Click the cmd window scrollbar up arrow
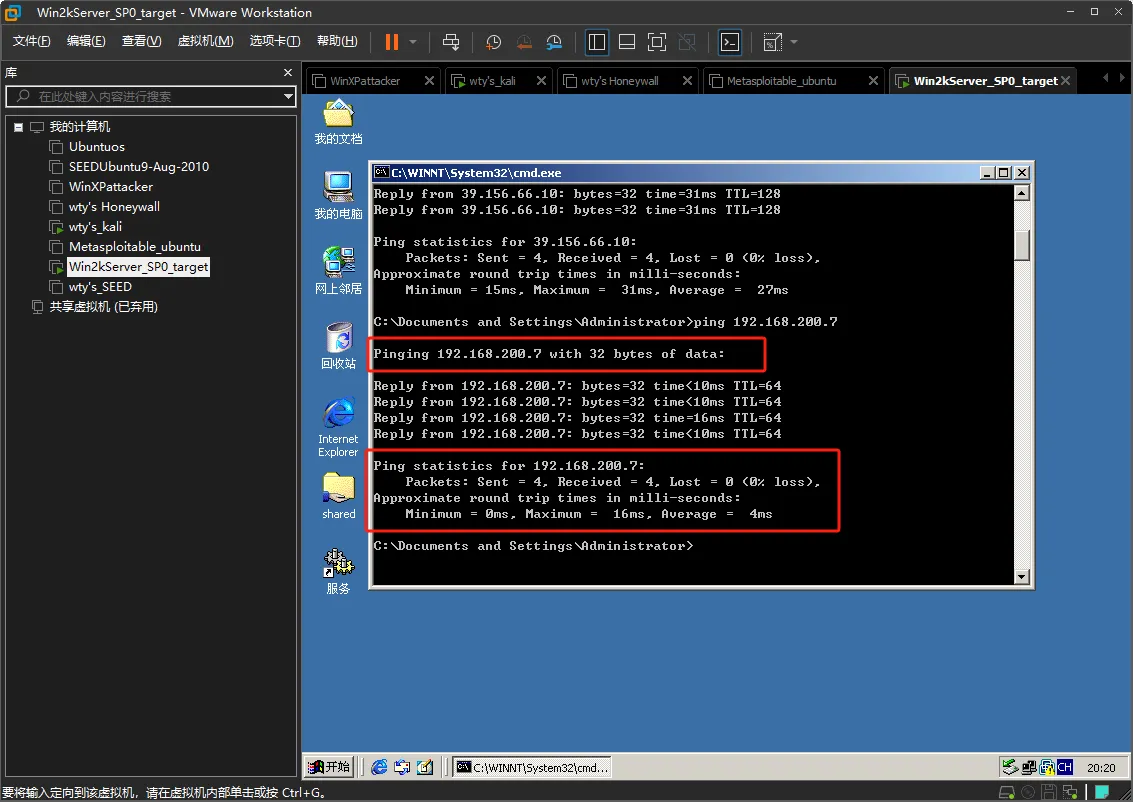Viewport: 1133px width, 802px height. 1022,193
